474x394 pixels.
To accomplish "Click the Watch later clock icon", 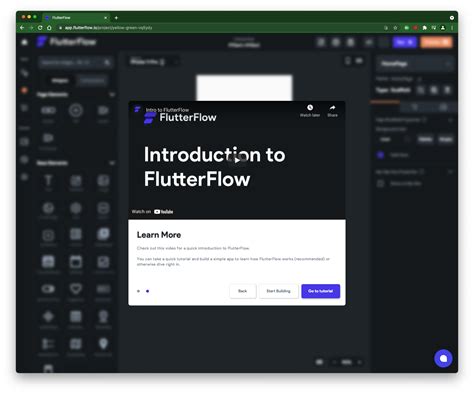I will [x=310, y=107].
